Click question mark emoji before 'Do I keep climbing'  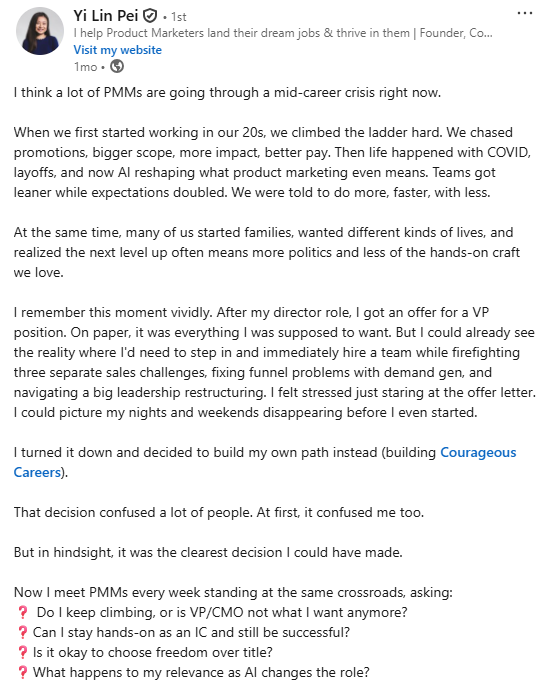pos(22,612)
